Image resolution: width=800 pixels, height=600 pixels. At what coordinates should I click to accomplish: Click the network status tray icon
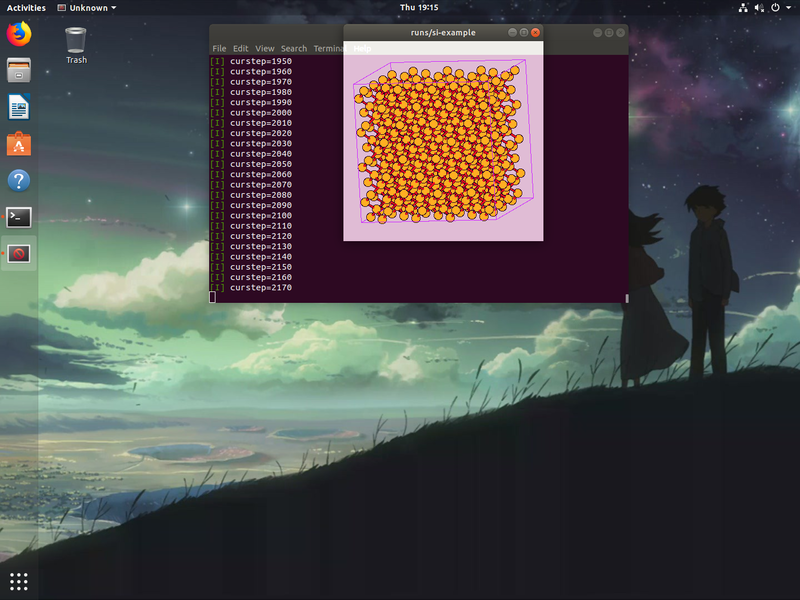pos(743,8)
